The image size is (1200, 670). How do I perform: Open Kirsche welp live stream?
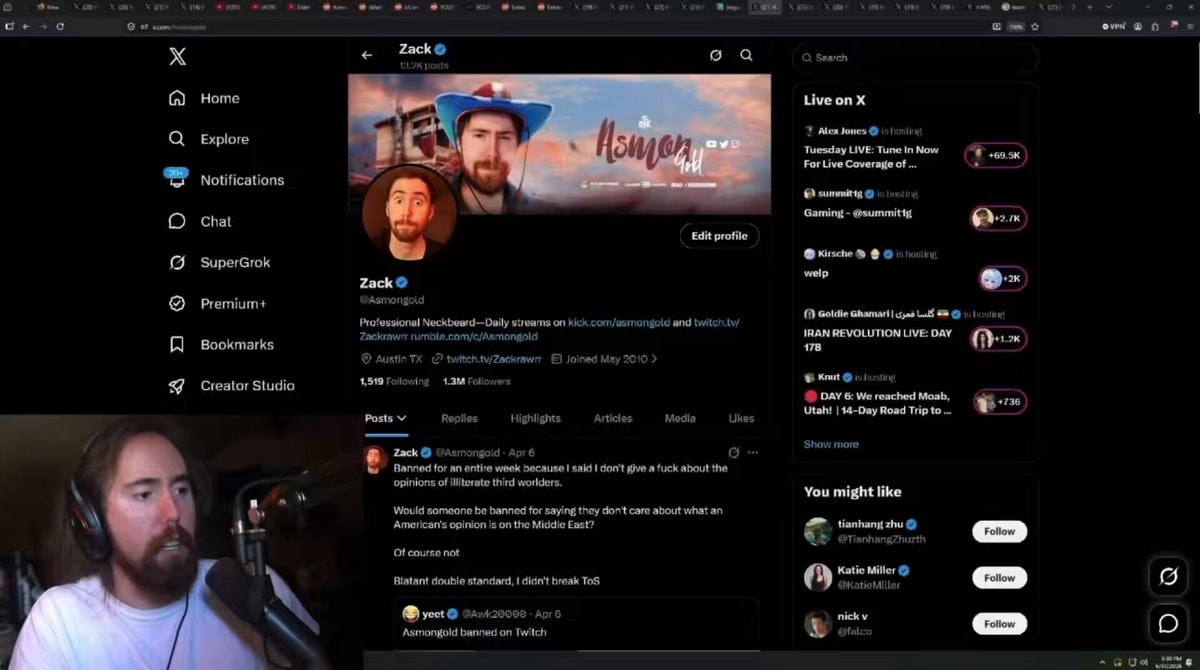[816, 273]
